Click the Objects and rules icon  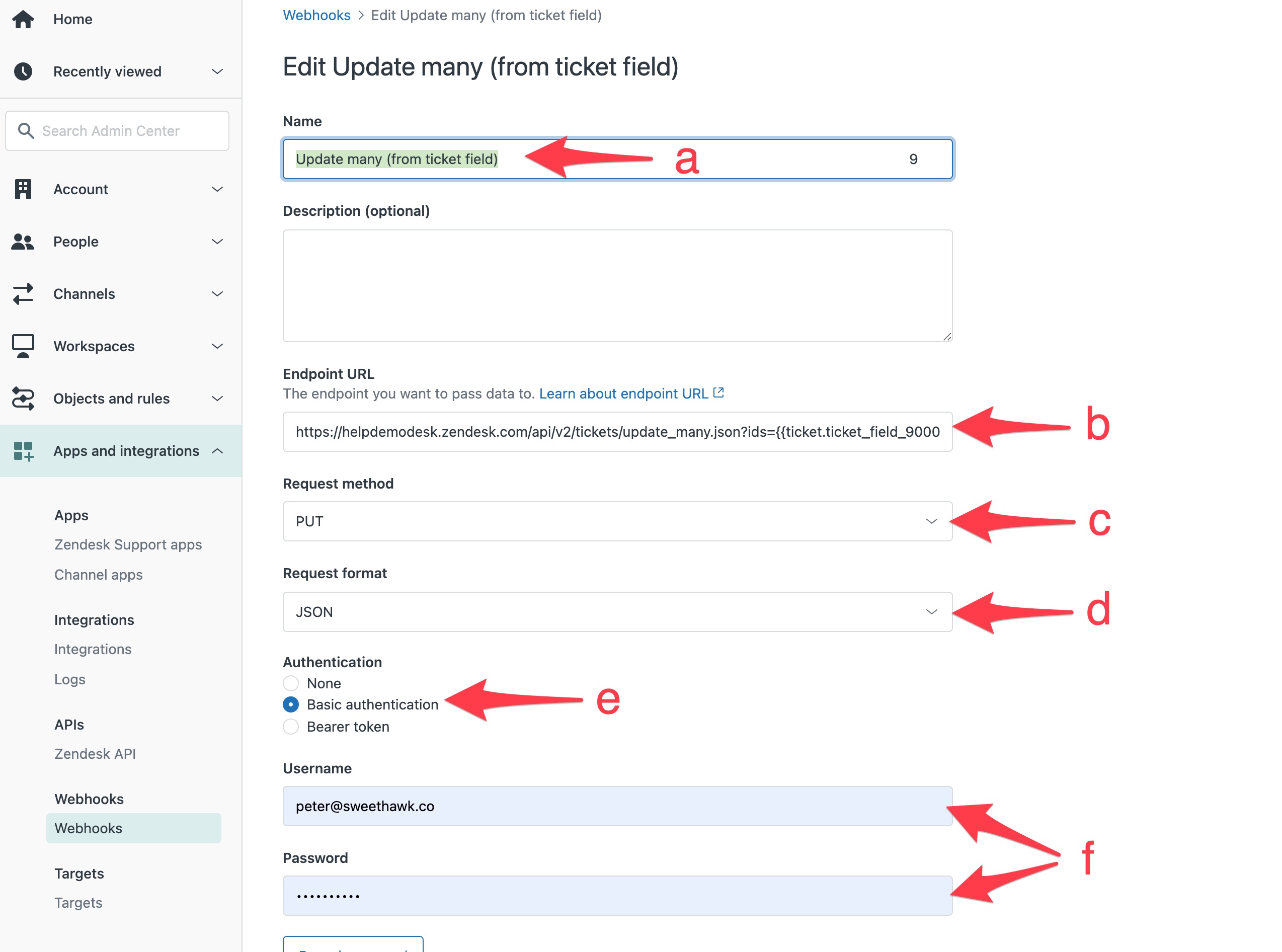[23, 399]
